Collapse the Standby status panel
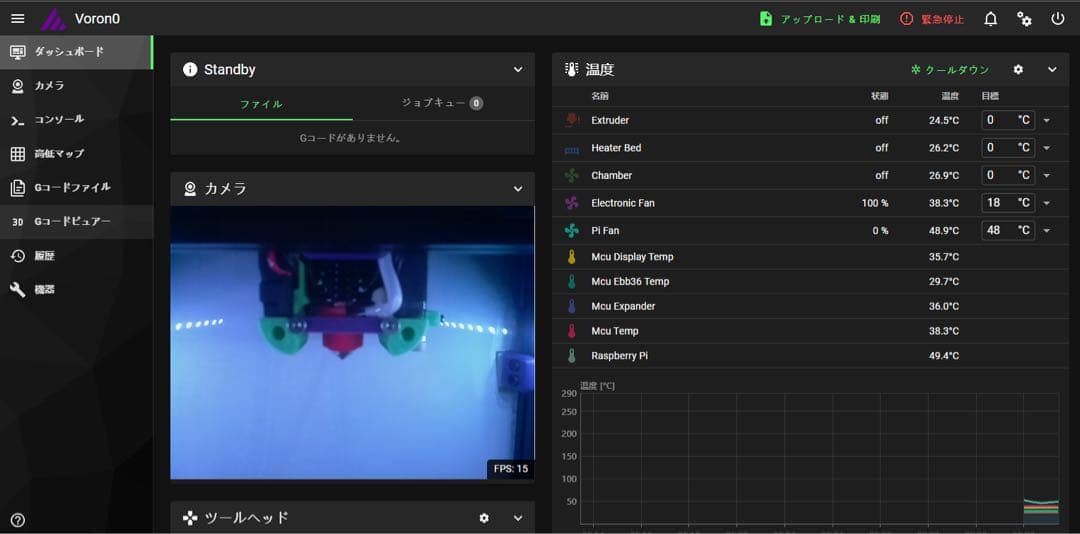Screen dimensions: 1080x534 coord(518,70)
